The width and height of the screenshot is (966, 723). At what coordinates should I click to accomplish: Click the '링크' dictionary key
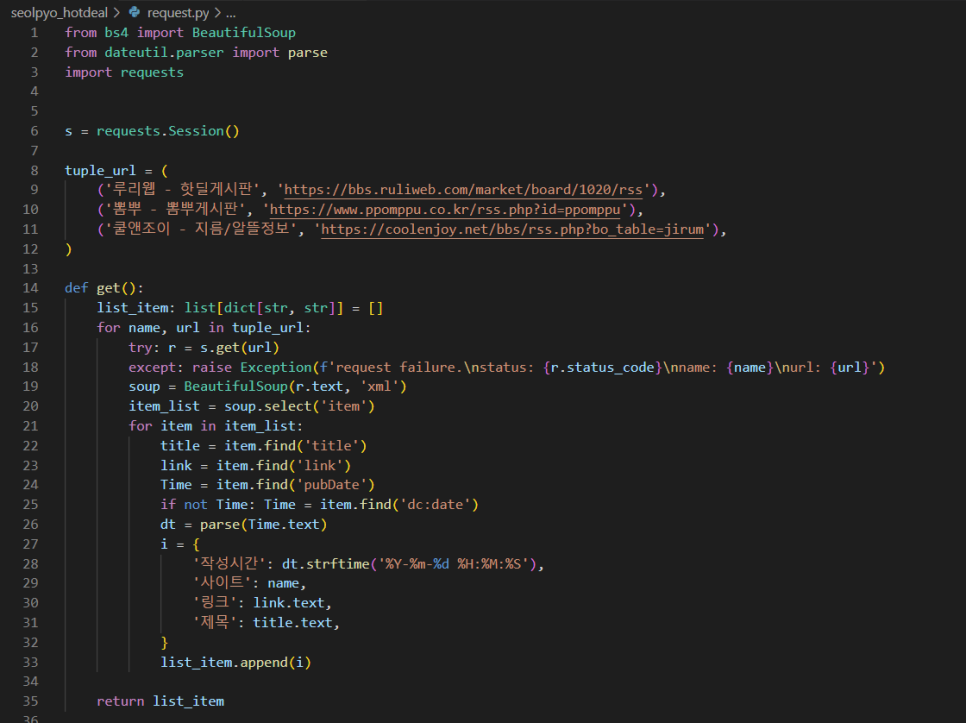click(215, 602)
